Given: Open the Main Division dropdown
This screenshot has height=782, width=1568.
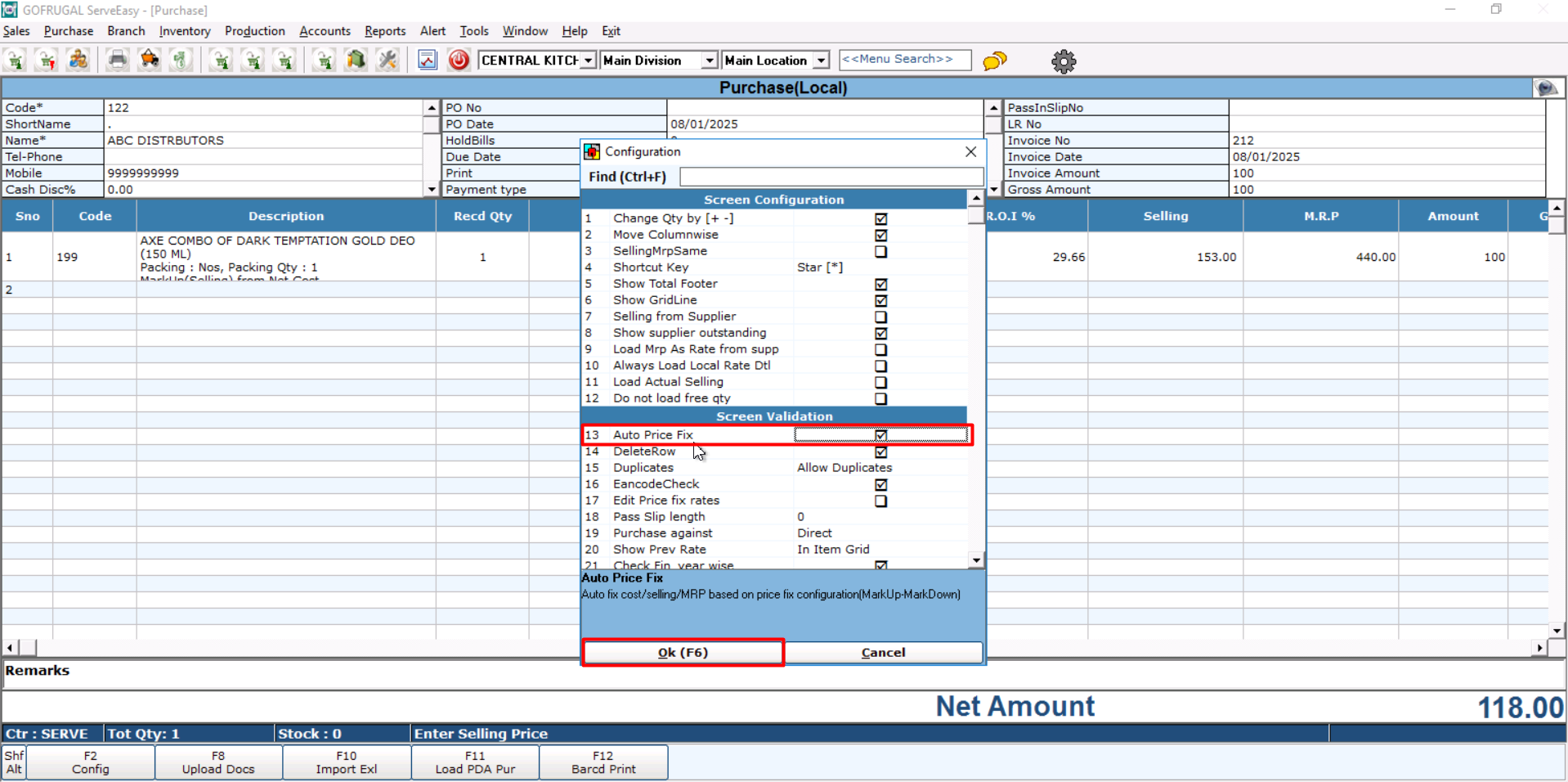Looking at the screenshot, I should [710, 61].
